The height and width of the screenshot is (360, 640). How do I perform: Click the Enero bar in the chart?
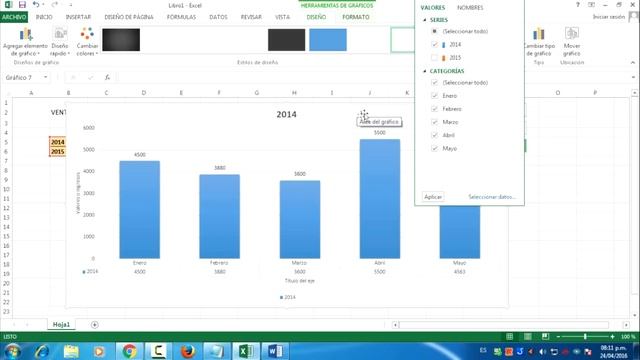point(140,210)
